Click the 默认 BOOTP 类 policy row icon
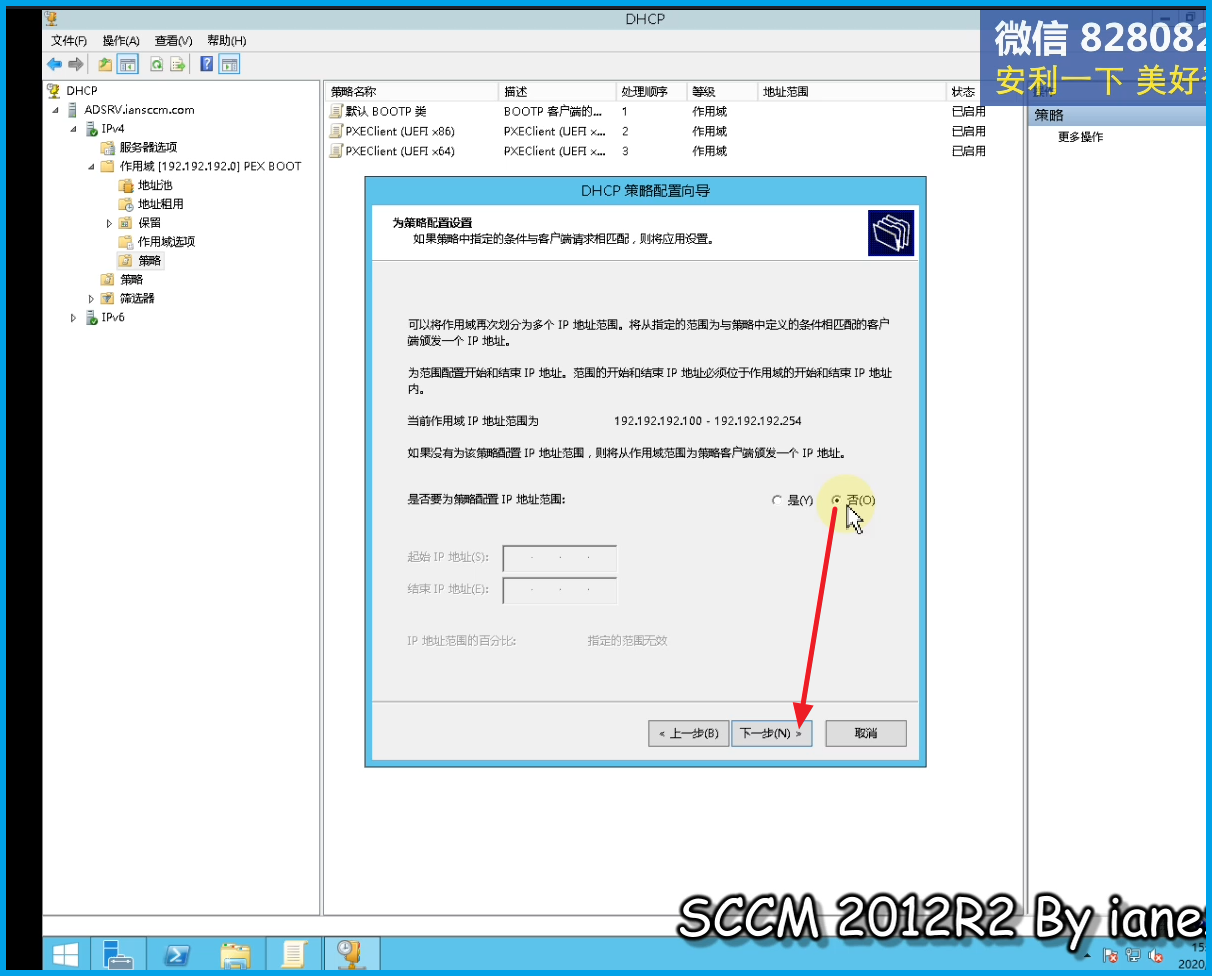Viewport: 1212px width, 976px height. click(336, 111)
